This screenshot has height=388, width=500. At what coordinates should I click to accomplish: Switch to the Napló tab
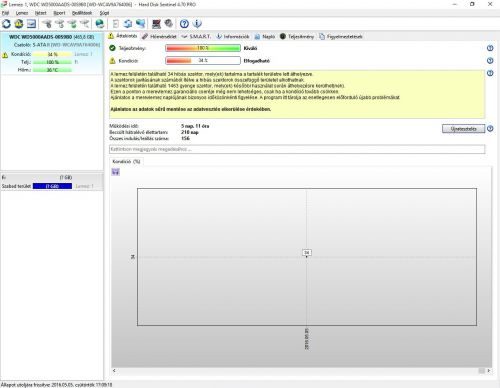point(265,36)
